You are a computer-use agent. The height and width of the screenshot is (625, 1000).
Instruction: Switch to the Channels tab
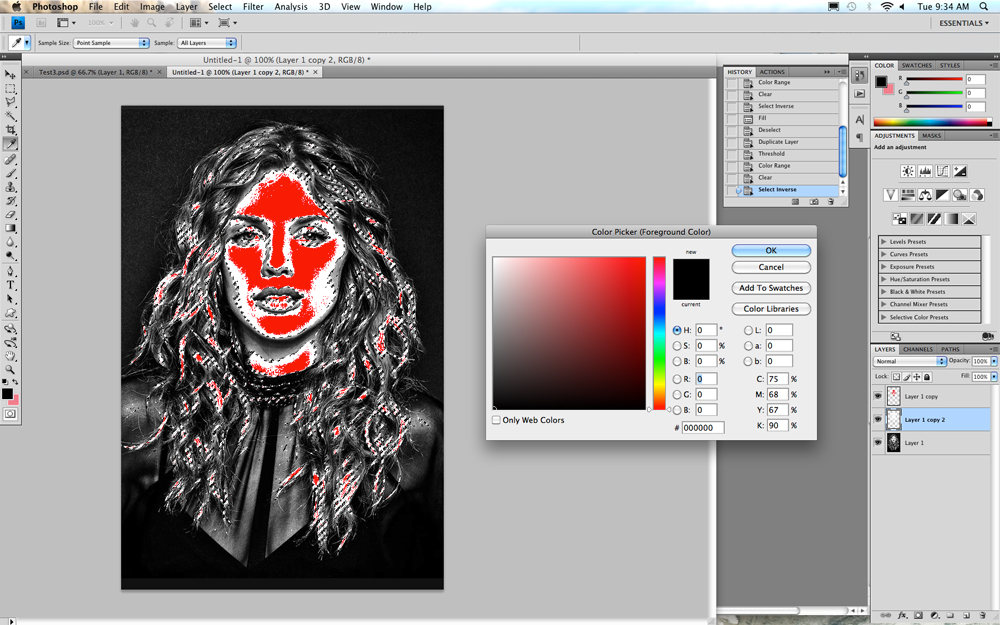(918, 349)
